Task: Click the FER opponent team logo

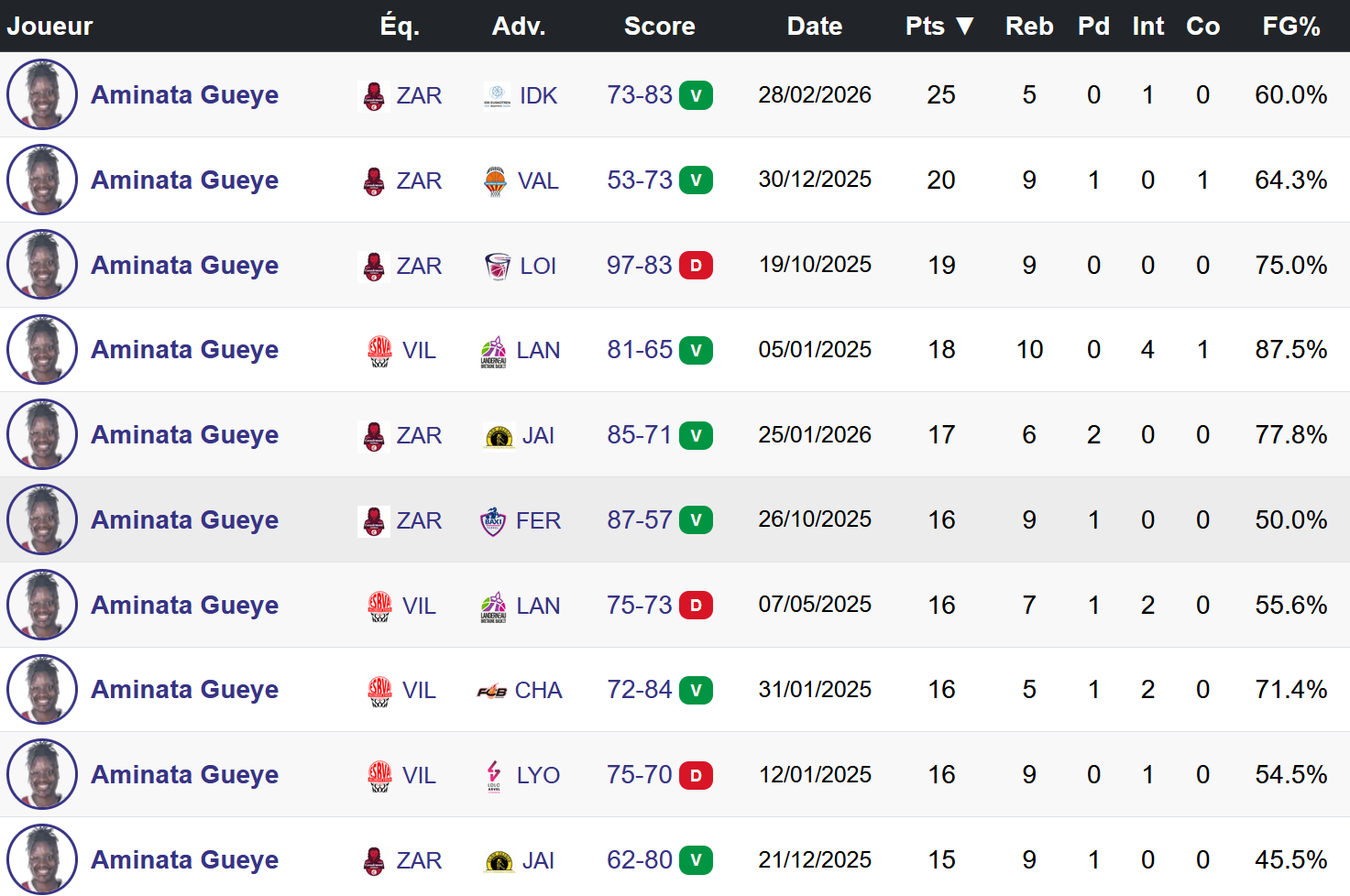Action: coord(493,521)
